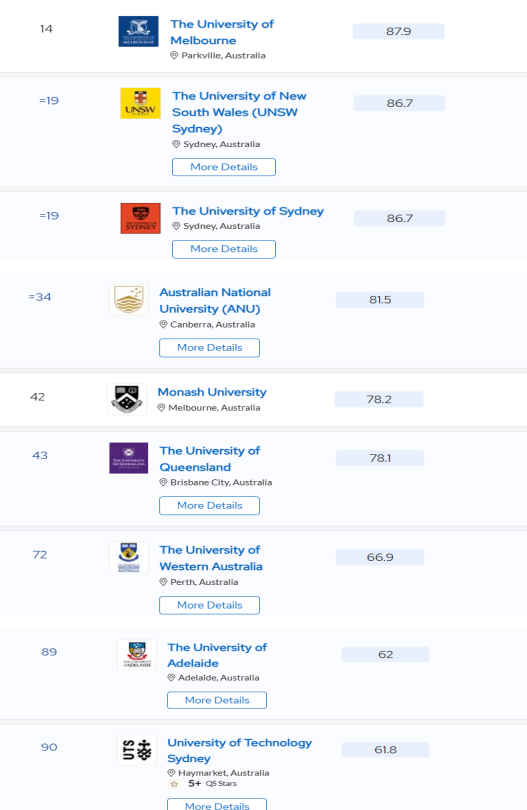Click More Details under Western Australia
The image size is (527, 810).
[209, 605]
